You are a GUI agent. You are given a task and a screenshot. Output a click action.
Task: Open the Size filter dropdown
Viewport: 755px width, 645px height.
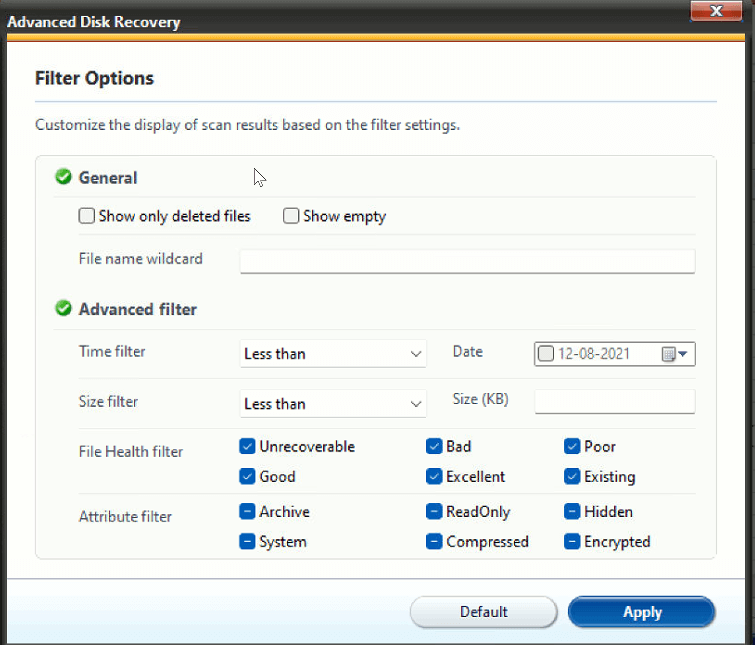333,404
